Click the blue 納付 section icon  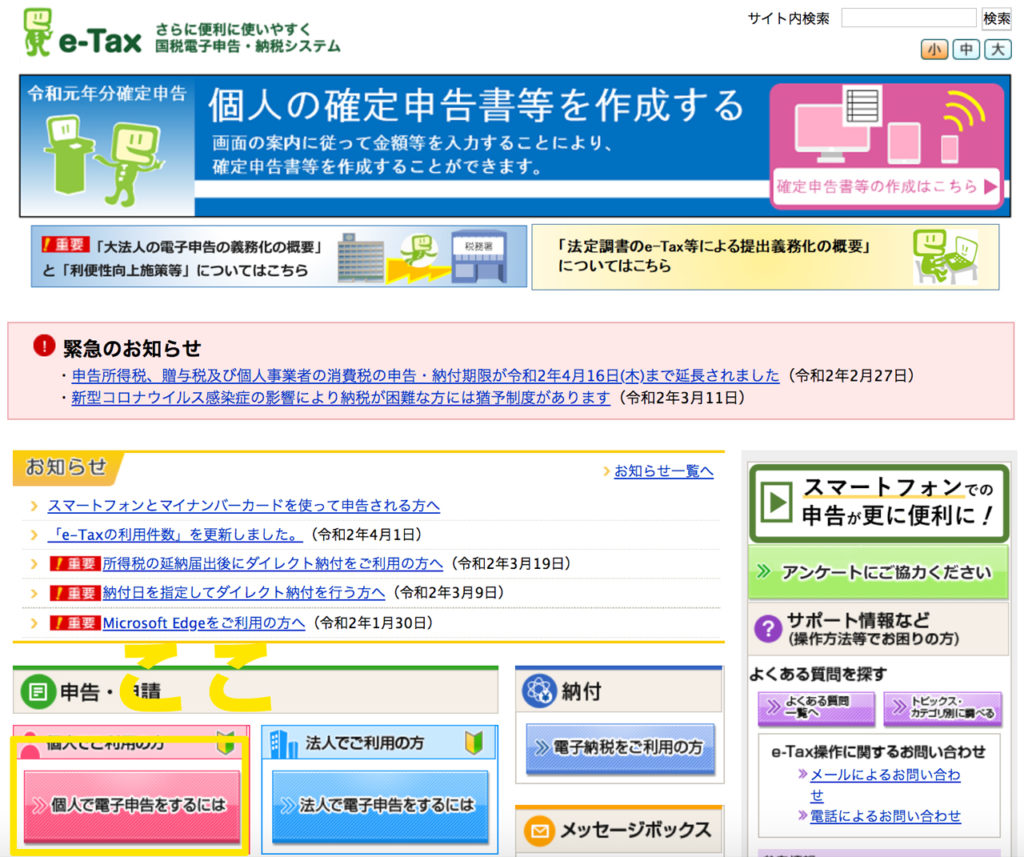(539, 691)
